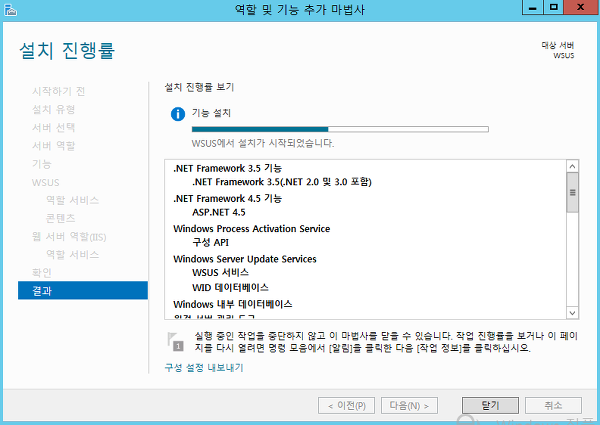Image resolution: width=600 pixels, height=425 pixels.
Task: Click the 설치 진행률 보기 heading
Action: (x=199, y=87)
